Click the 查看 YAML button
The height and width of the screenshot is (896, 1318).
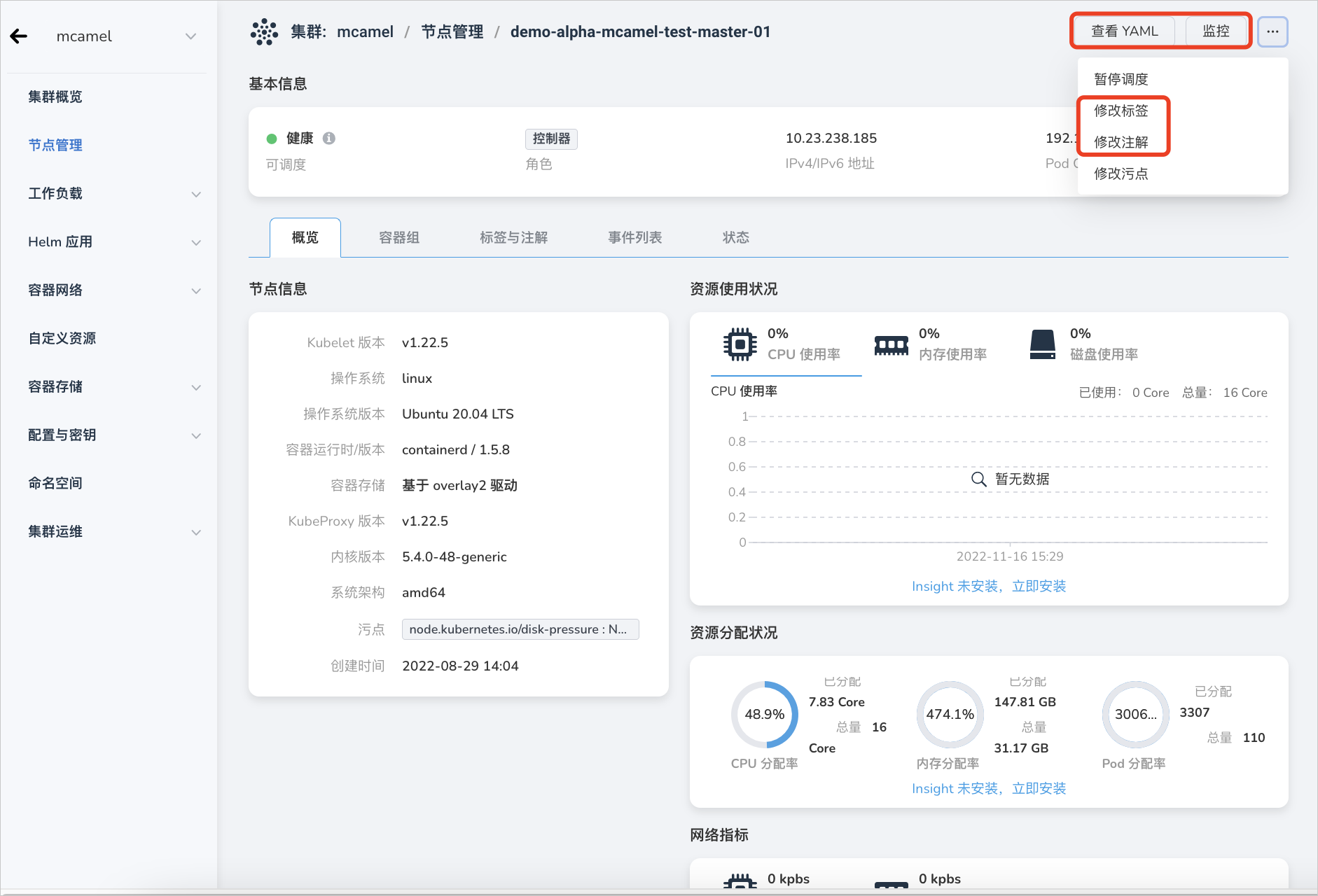(1125, 31)
